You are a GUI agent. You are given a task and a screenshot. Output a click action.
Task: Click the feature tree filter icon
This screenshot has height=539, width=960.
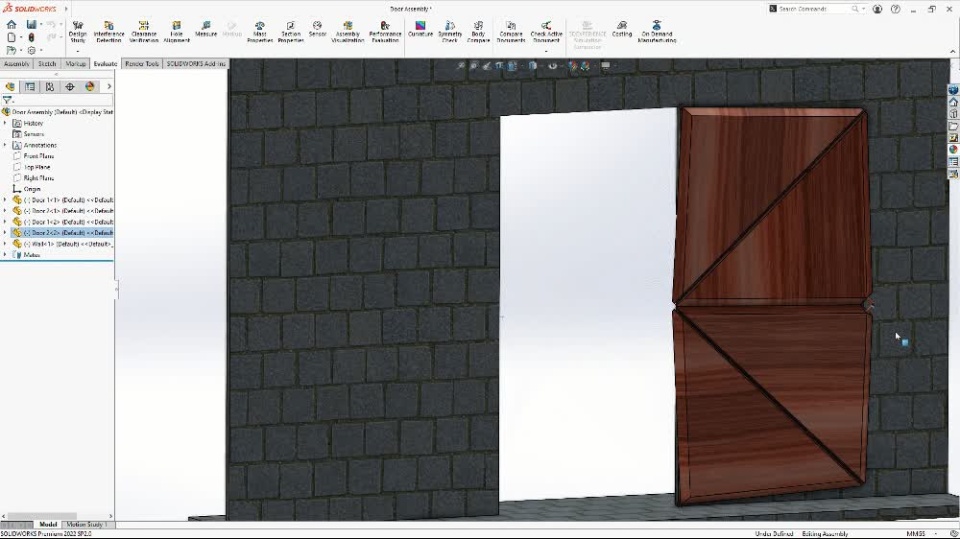(7, 100)
